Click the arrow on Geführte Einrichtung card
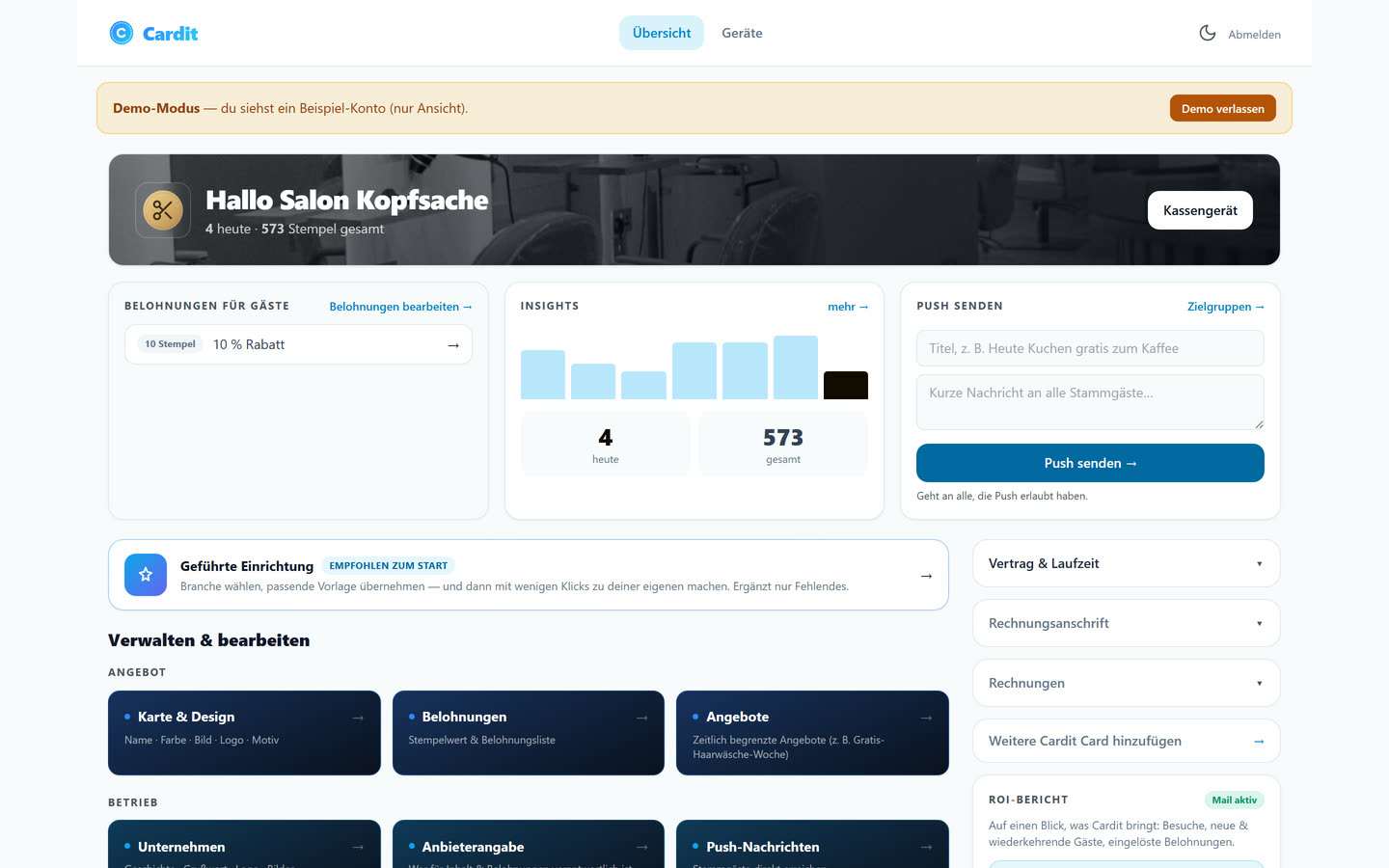Screen dimensions: 1389x868 click(x=926, y=576)
